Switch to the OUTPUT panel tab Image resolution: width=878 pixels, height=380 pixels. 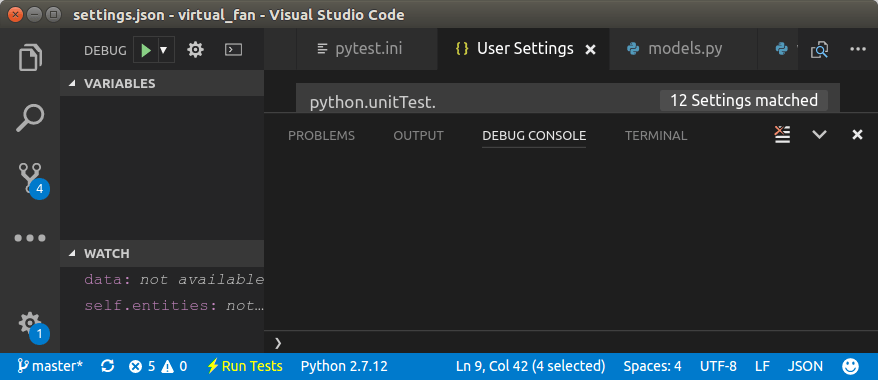pos(418,135)
